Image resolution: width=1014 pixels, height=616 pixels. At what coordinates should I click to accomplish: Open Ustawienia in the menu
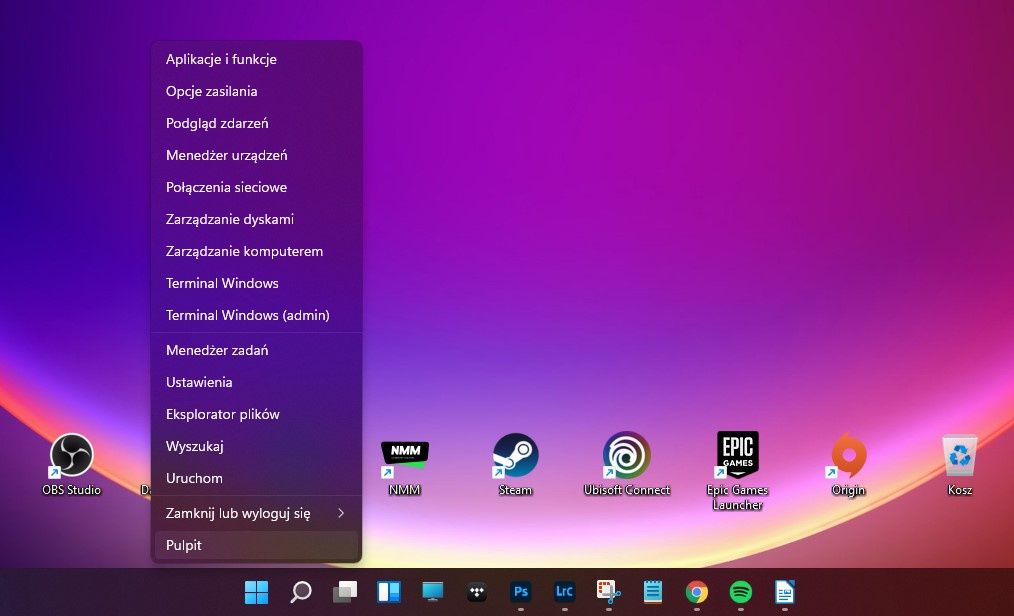point(256,382)
